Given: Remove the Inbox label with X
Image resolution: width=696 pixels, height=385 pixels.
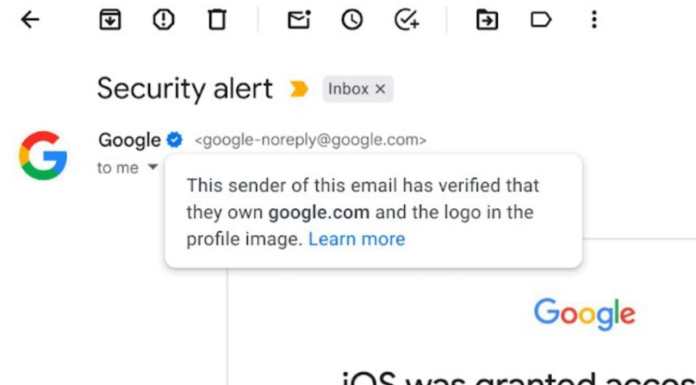Looking at the screenshot, I should point(380,89).
